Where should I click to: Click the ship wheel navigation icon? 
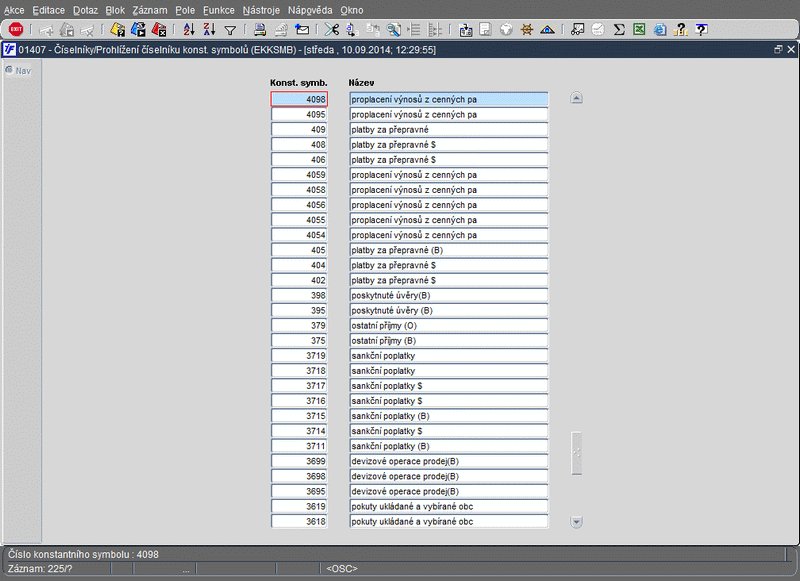527,30
